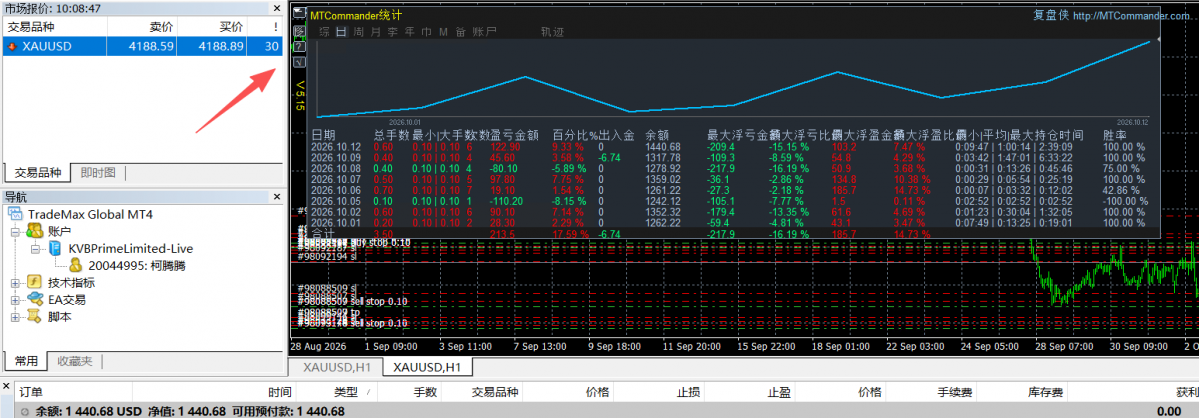Select TradeMax Global MT4 tree root
This screenshot has height=418, width=1199.
tap(90, 215)
